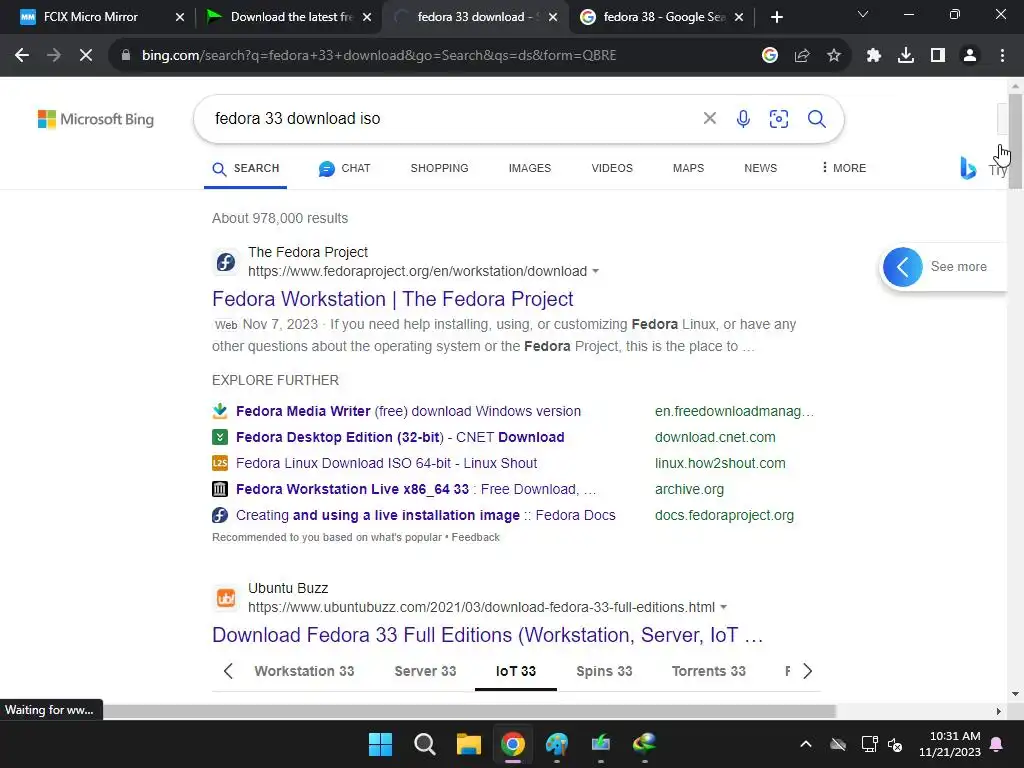Toggle the Chrome side panel icon
Viewport: 1024px width, 768px height.
938,56
